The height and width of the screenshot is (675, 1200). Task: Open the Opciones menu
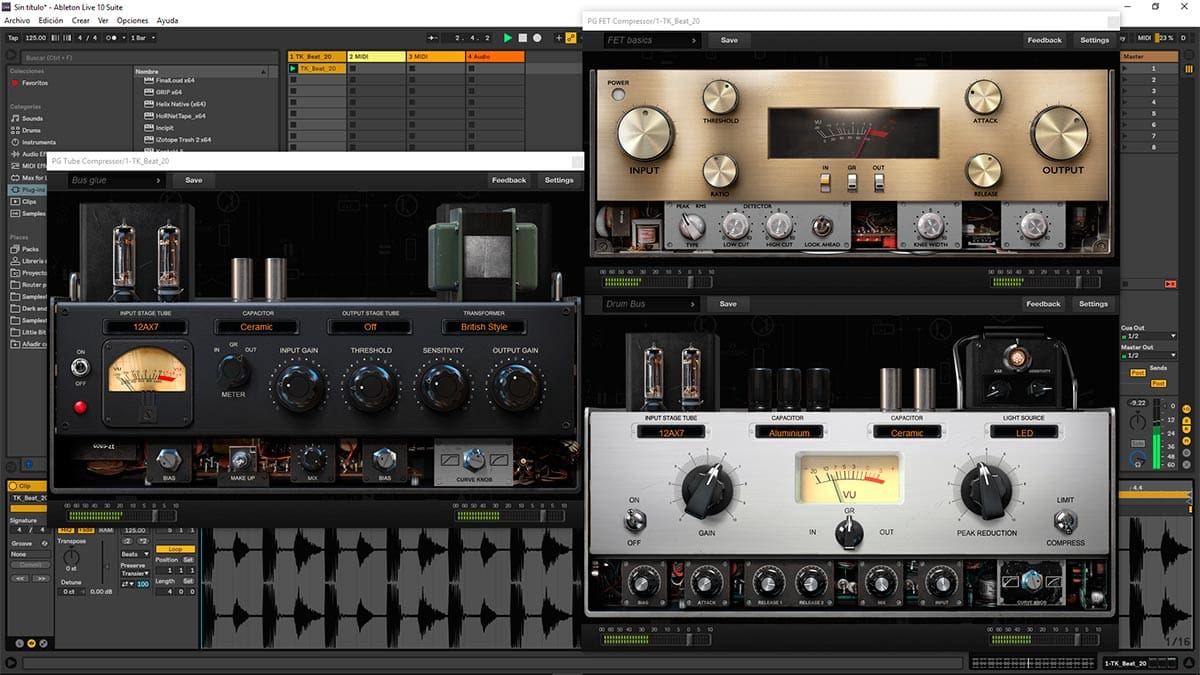pyautogui.click(x=132, y=20)
